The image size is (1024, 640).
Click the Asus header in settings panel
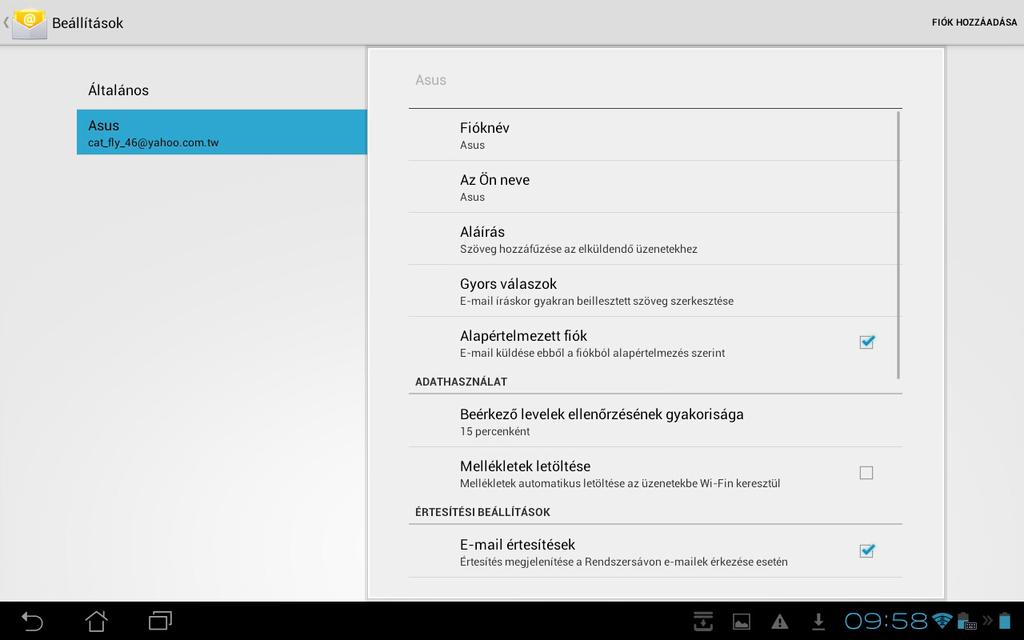click(430, 80)
